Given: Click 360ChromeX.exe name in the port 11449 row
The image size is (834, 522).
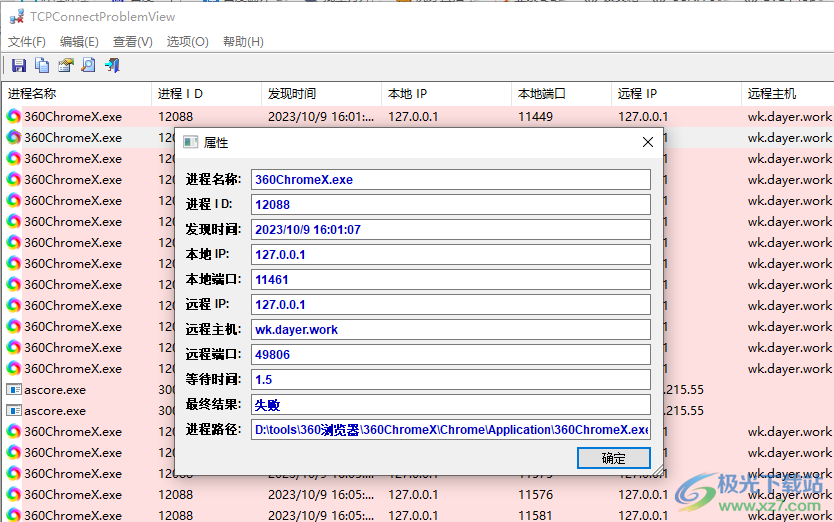Looking at the screenshot, I should click(73, 117).
